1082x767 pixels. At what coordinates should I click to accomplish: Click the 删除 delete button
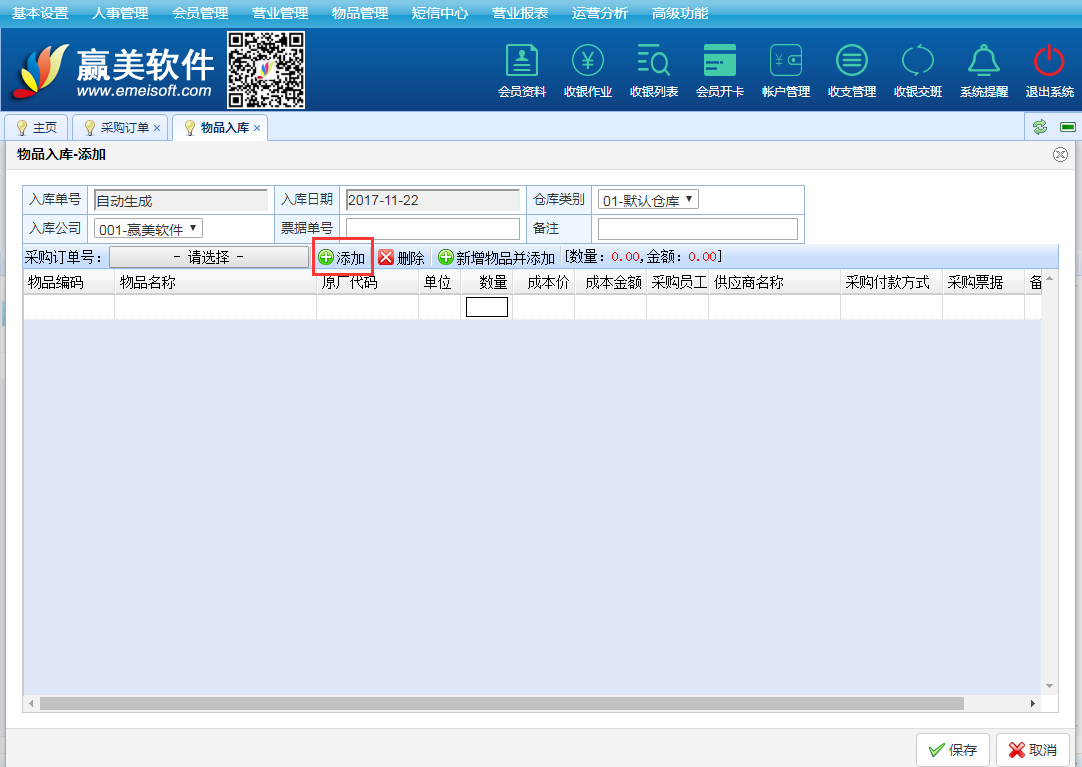click(402, 258)
